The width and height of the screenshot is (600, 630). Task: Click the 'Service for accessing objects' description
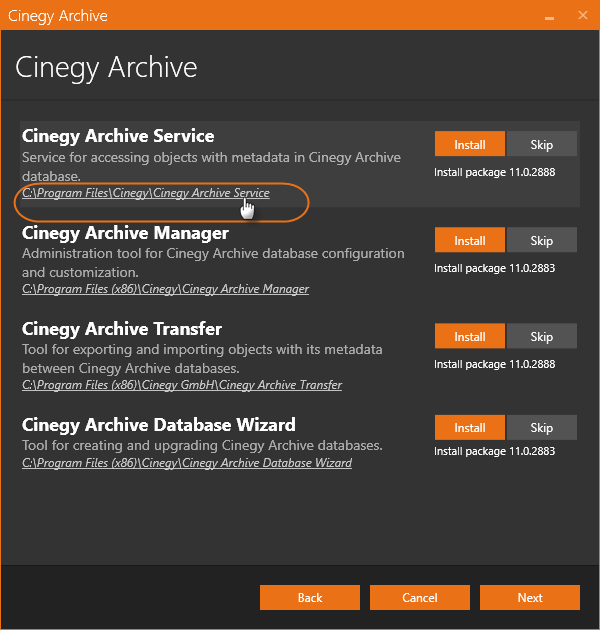[211, 166]
